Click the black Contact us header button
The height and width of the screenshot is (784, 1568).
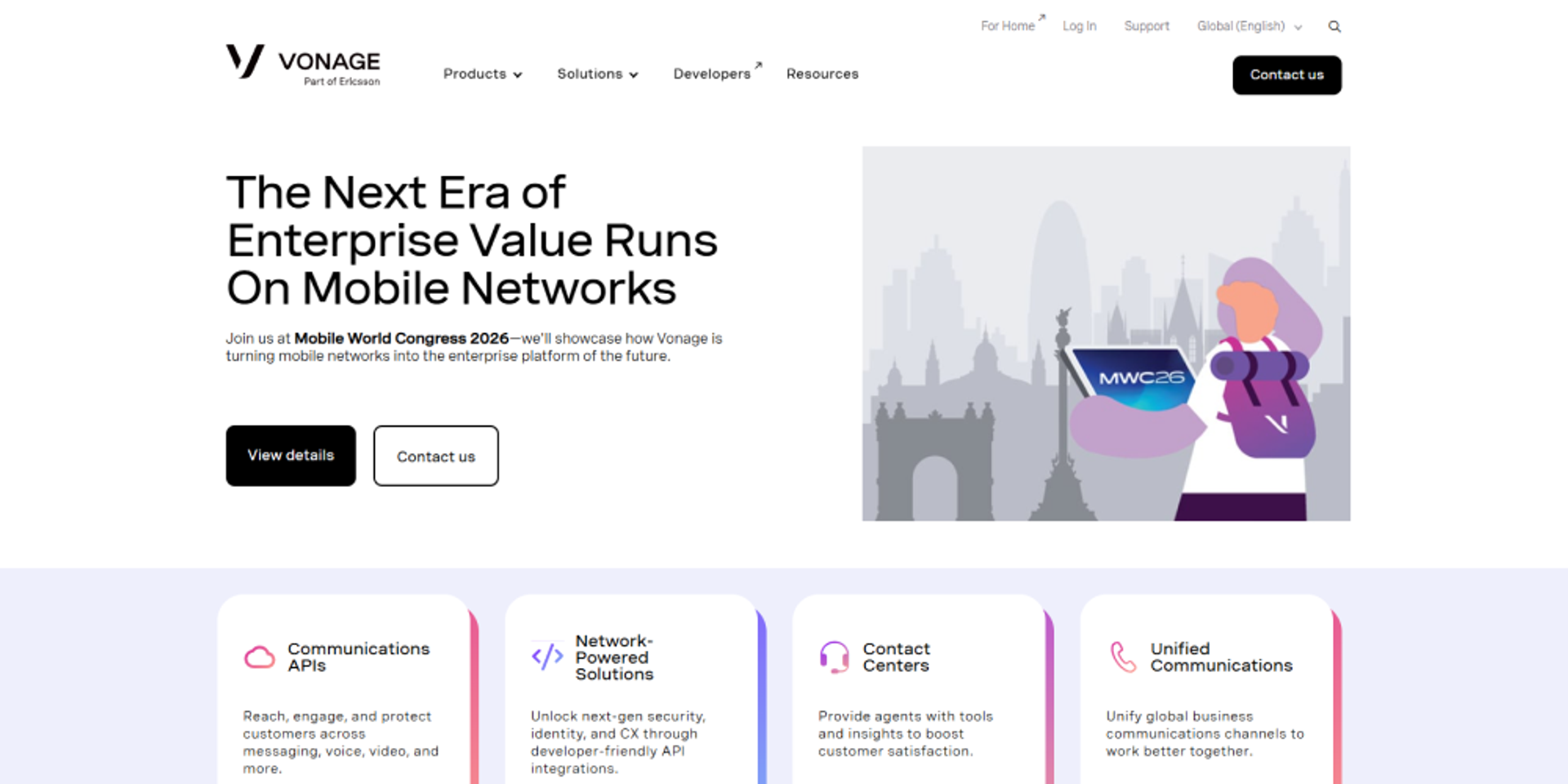[1287, 75]
